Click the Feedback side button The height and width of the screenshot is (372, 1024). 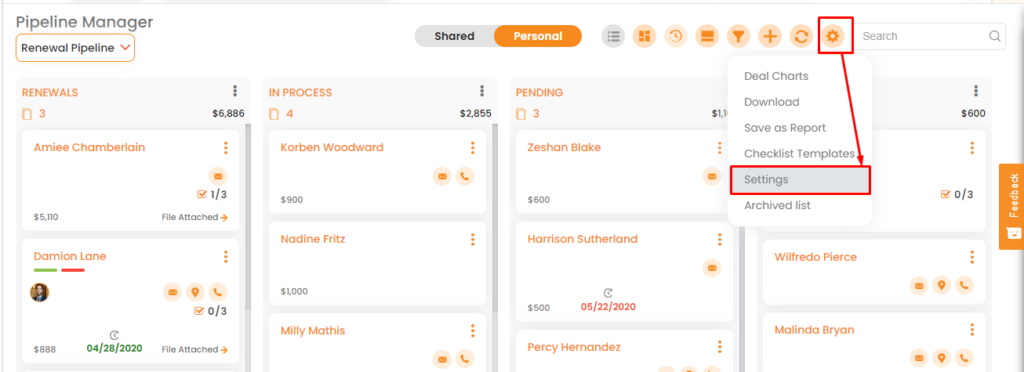tap(1012, 206)
